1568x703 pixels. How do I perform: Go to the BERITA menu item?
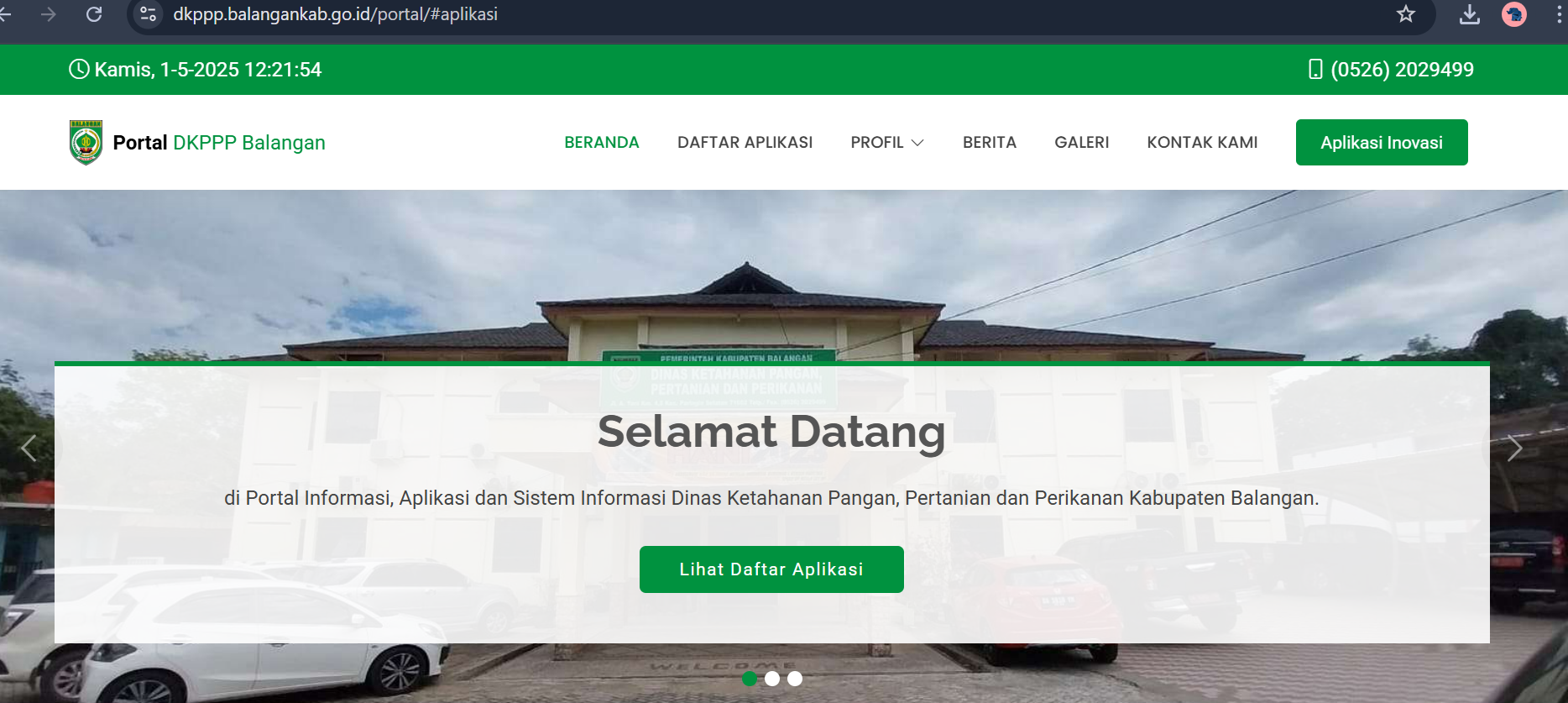(x=990, y=143)
